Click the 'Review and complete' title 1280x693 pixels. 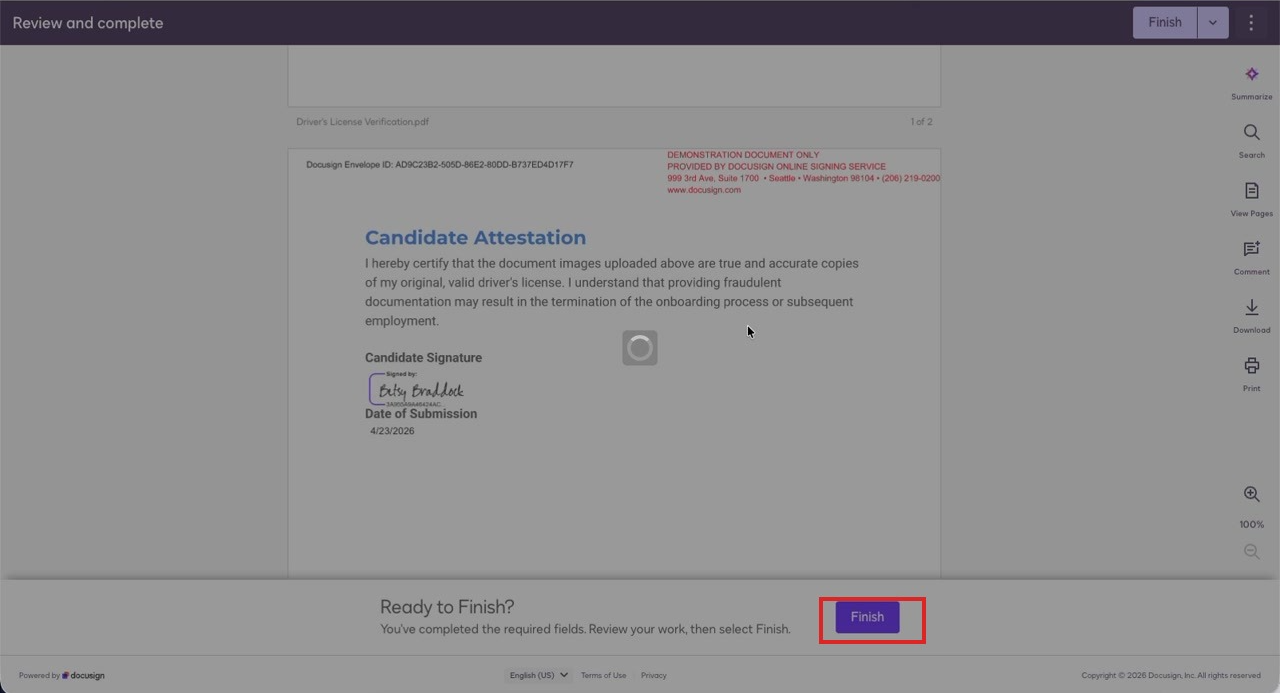click(88, 22)
